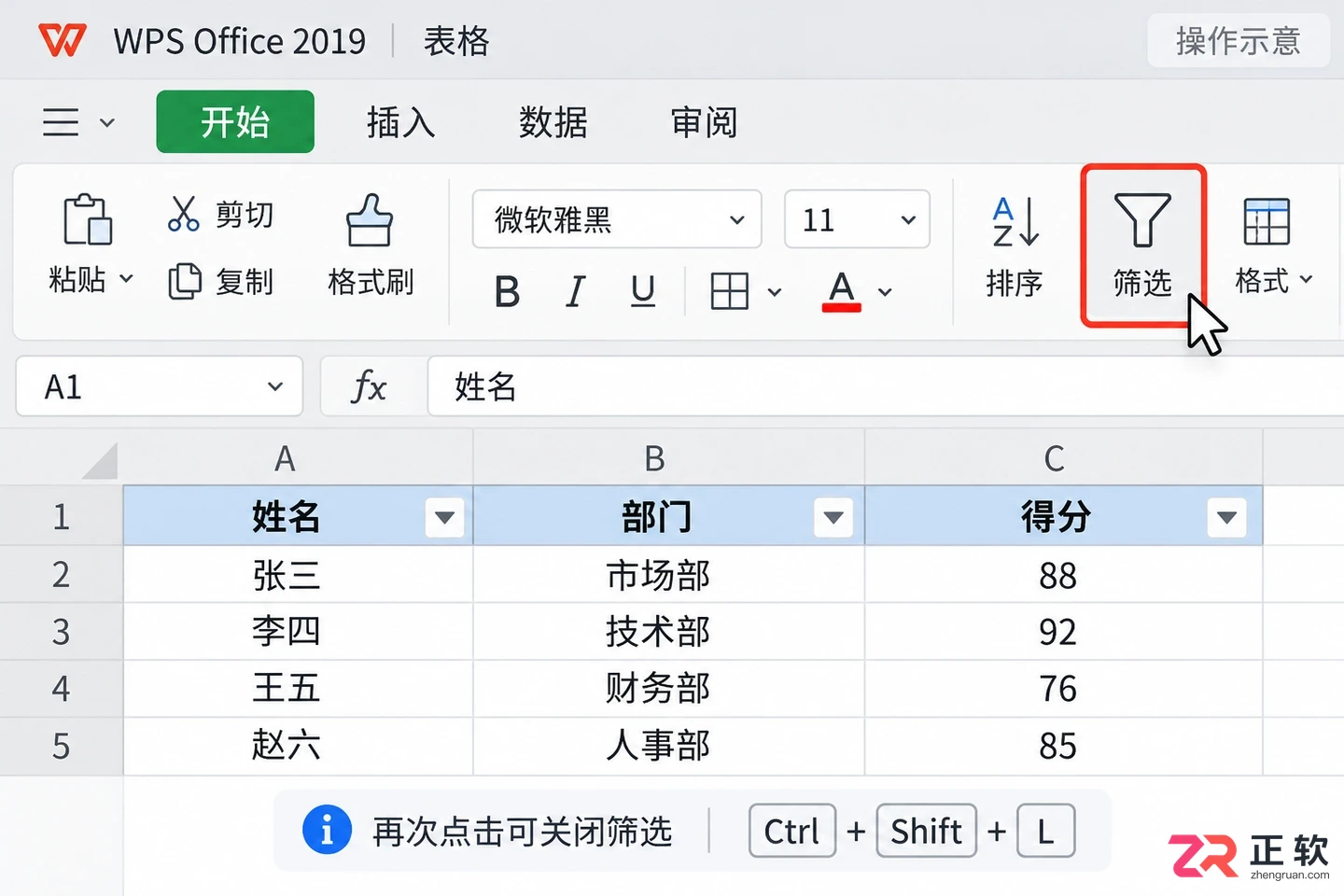The width and height of the screenshot is (1344, 896).
Task: Apply bold with the B icon
Action: click(x=507, y=292)
